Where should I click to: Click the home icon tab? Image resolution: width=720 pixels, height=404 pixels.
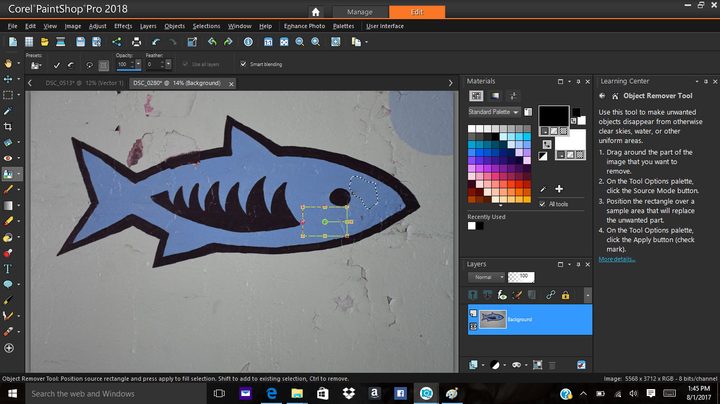pos(315,12)
